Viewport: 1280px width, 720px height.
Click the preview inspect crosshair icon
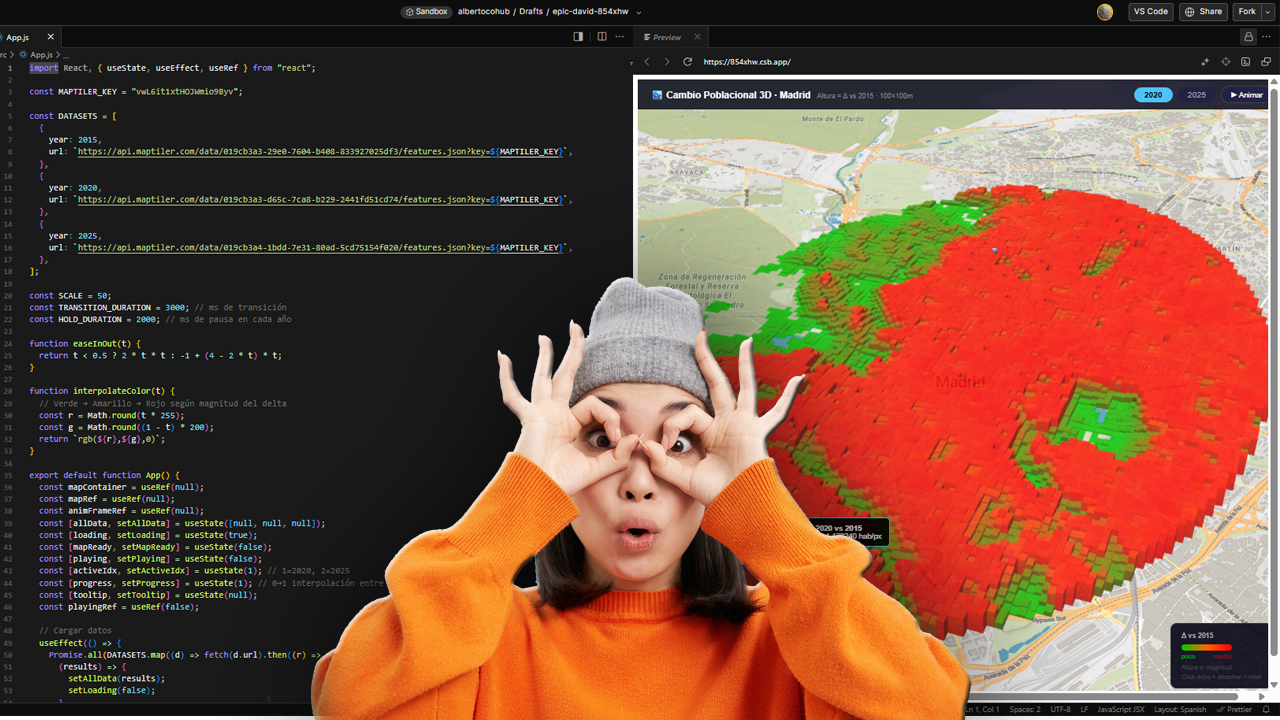point(1226,62)
